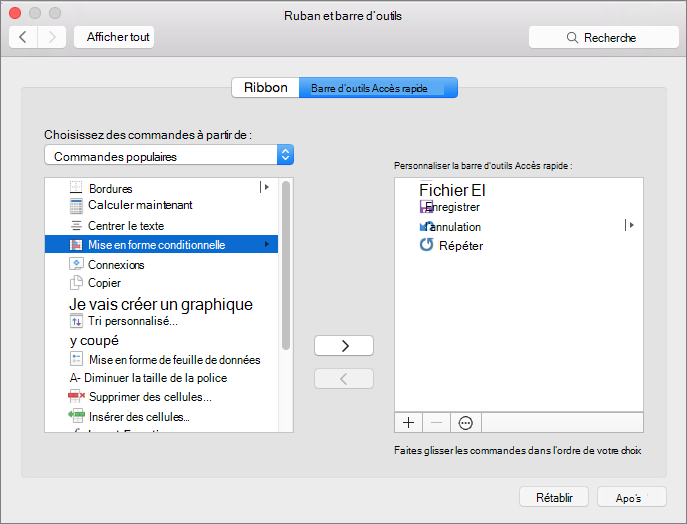The height and width of the screenshot is (524, 687).
Task: Click the Afficher tout button
Action: 114,37
